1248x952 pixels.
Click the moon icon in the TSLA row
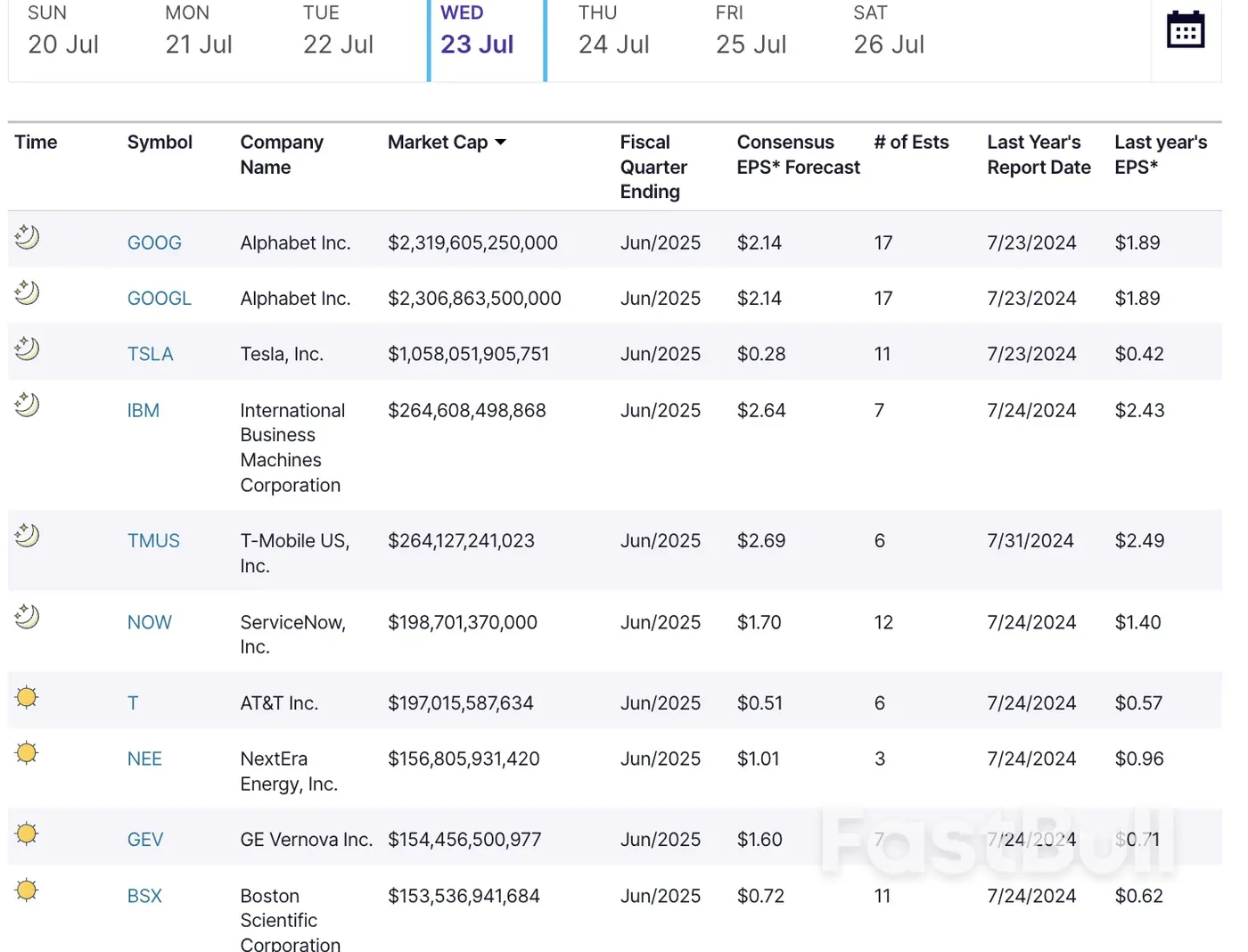click(27, 349)
